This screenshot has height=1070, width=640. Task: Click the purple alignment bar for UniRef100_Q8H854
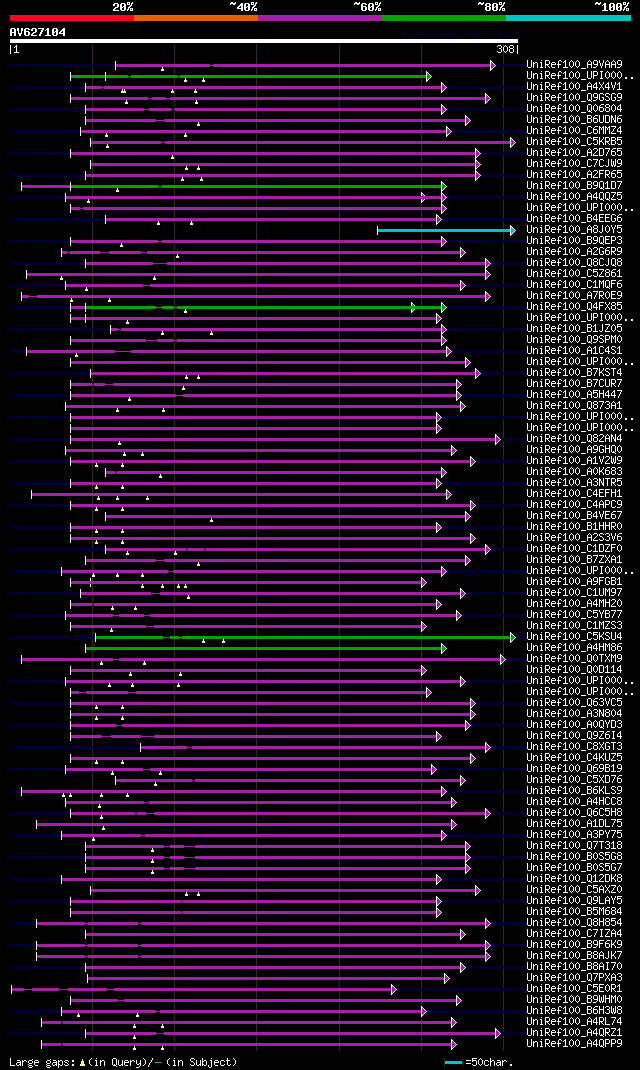263,923
